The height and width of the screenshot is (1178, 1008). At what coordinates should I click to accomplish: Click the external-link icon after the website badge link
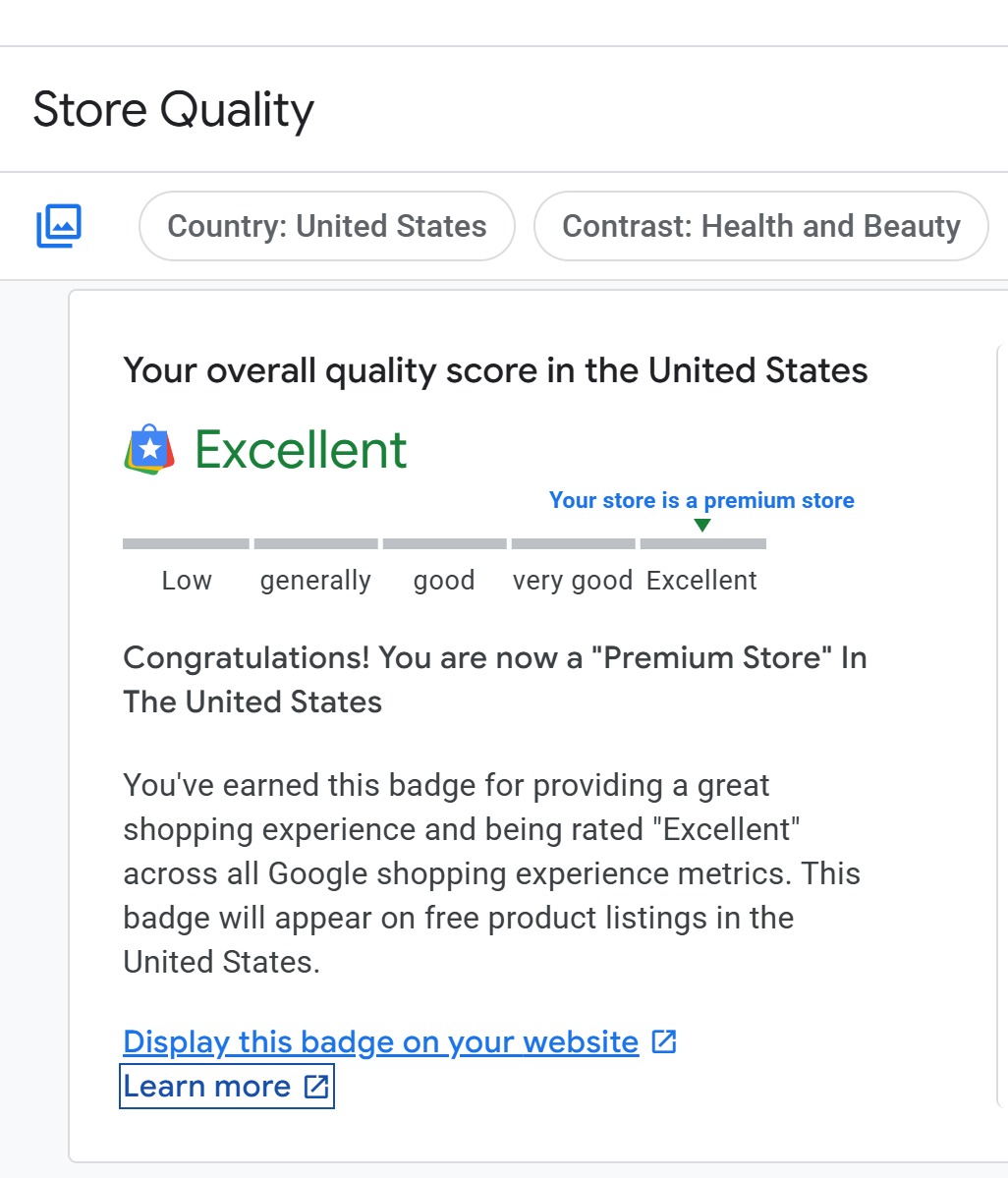[665, 1041]
